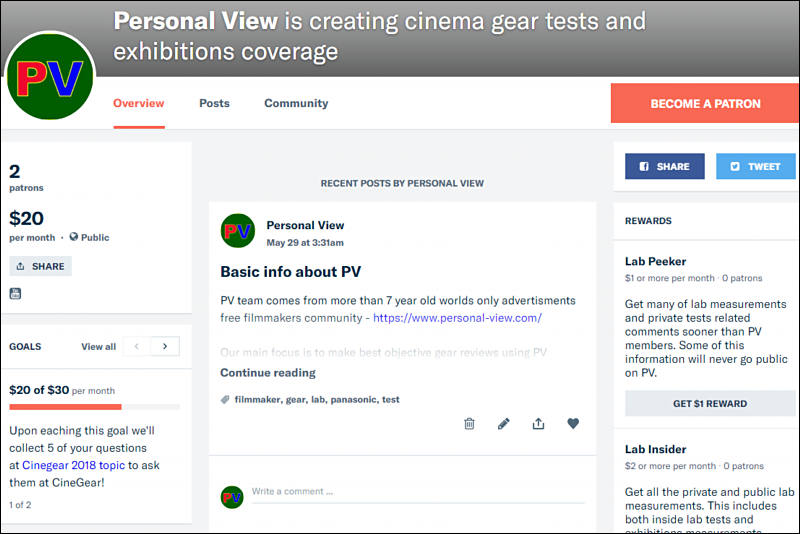Click the lab tag

pos(318,400)
